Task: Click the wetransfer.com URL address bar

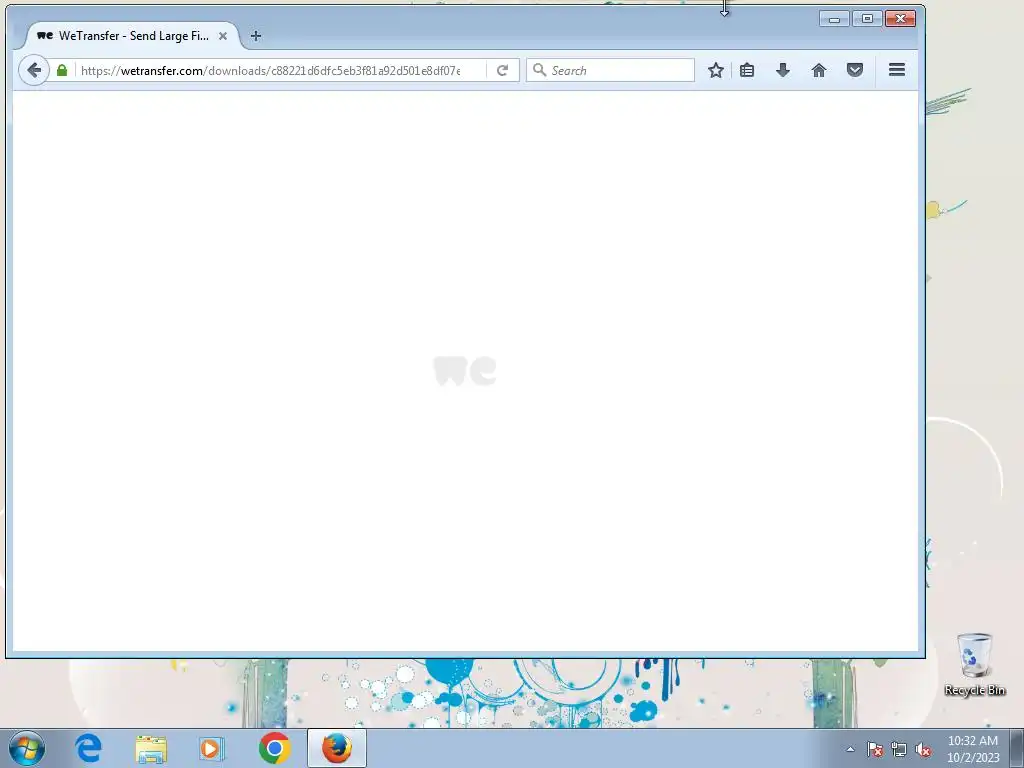Action: pyautogui.click(x=270, y=71)
